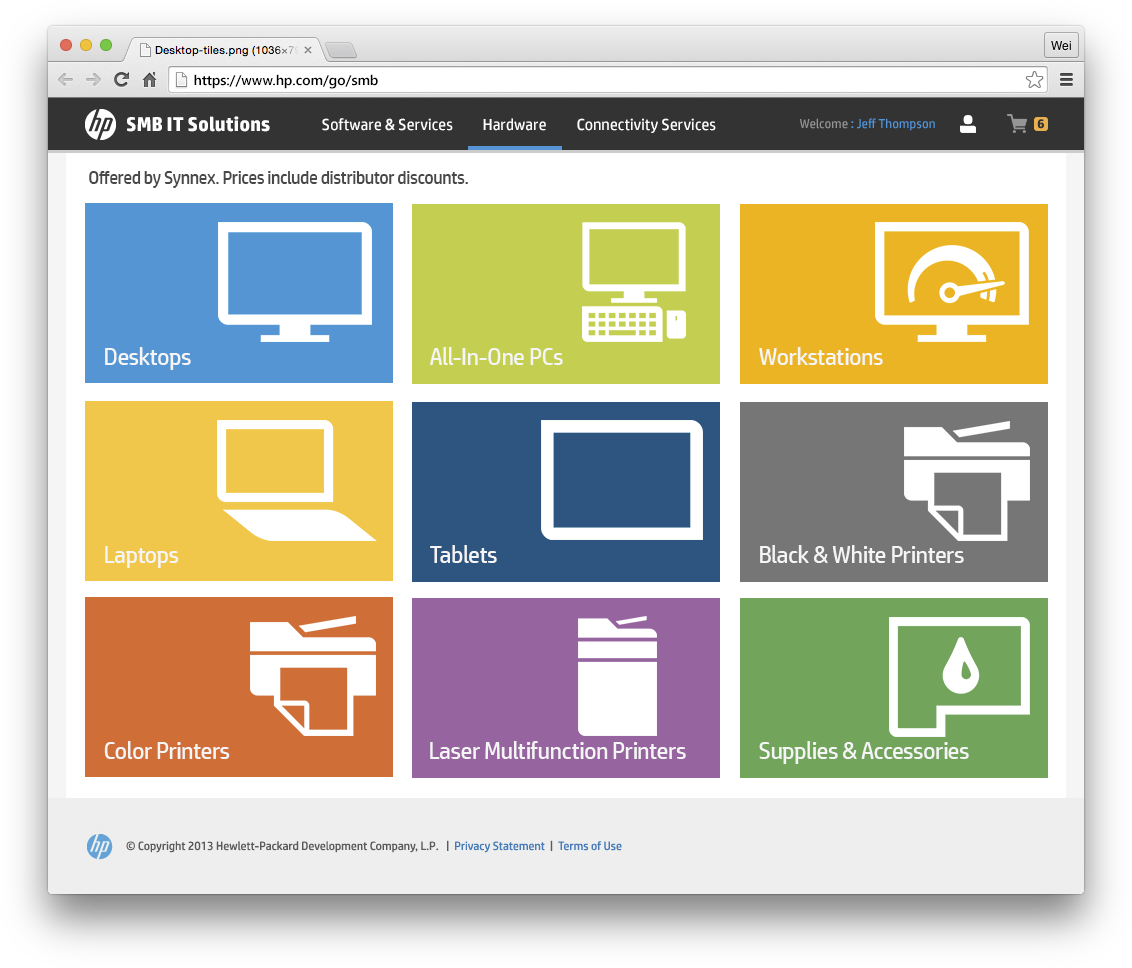The width and height of the screenshot is (1132, 968).
Task: Select the Desktop-tiles.png browser tab
Action: (x=225, y=50)
